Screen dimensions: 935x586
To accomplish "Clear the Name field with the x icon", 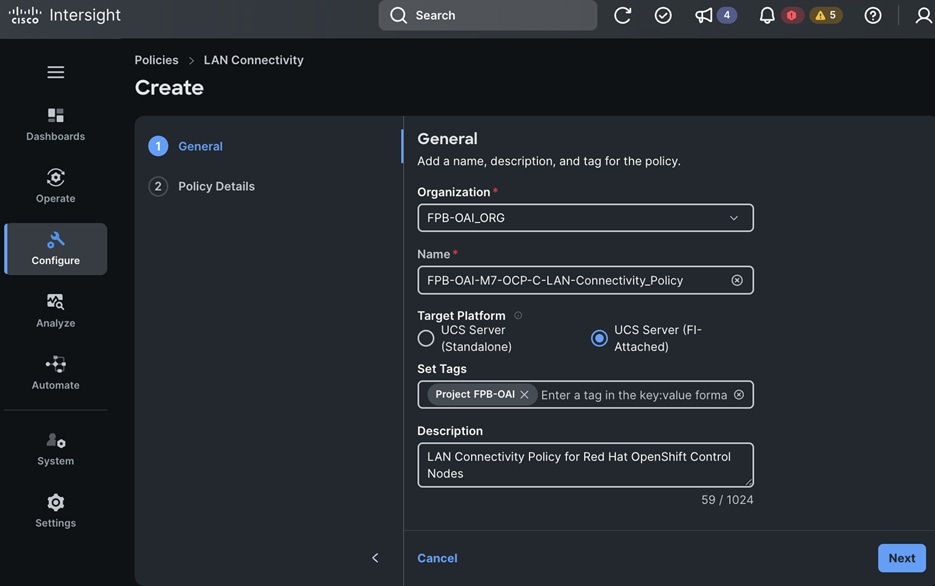I will (x=737, y=280).
